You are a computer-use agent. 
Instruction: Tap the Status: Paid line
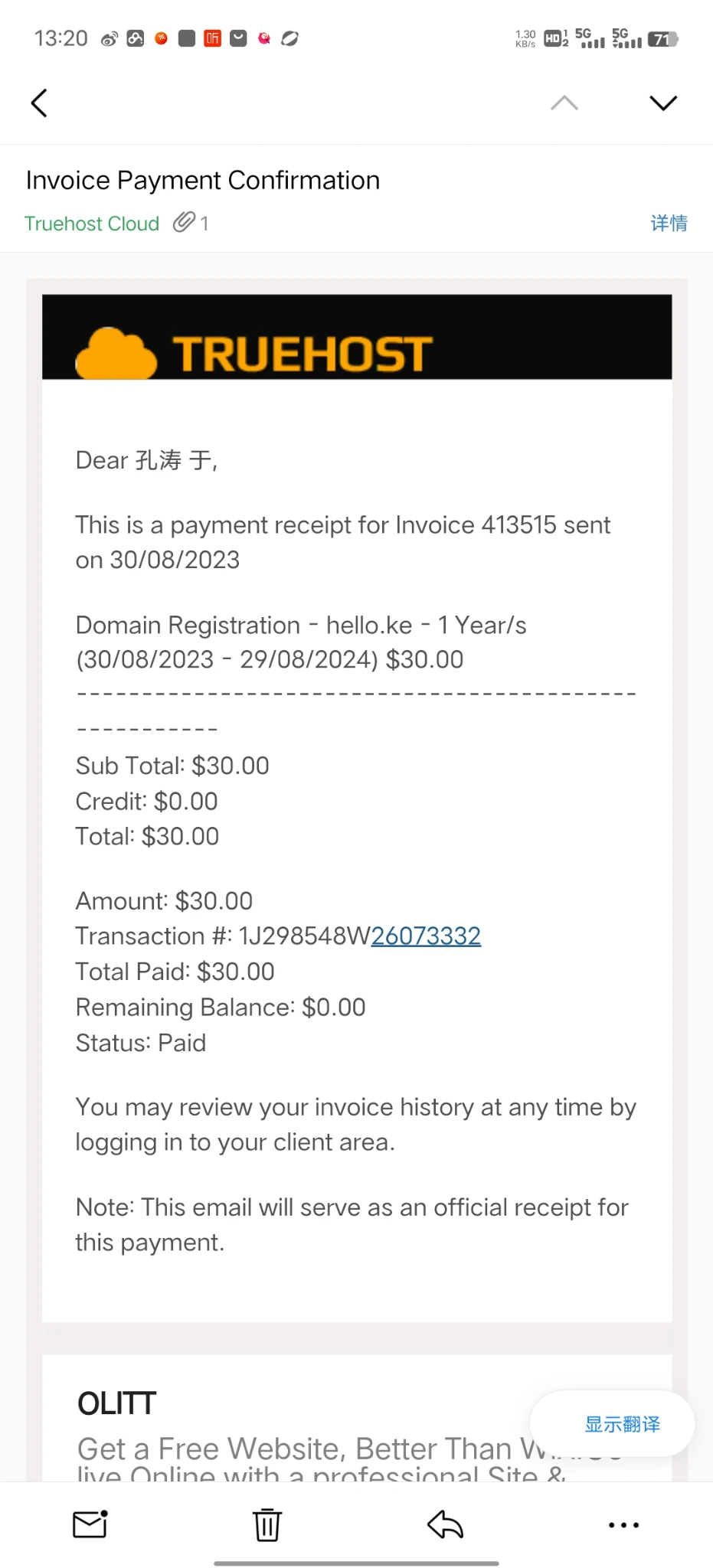[x=141, y=1043]
